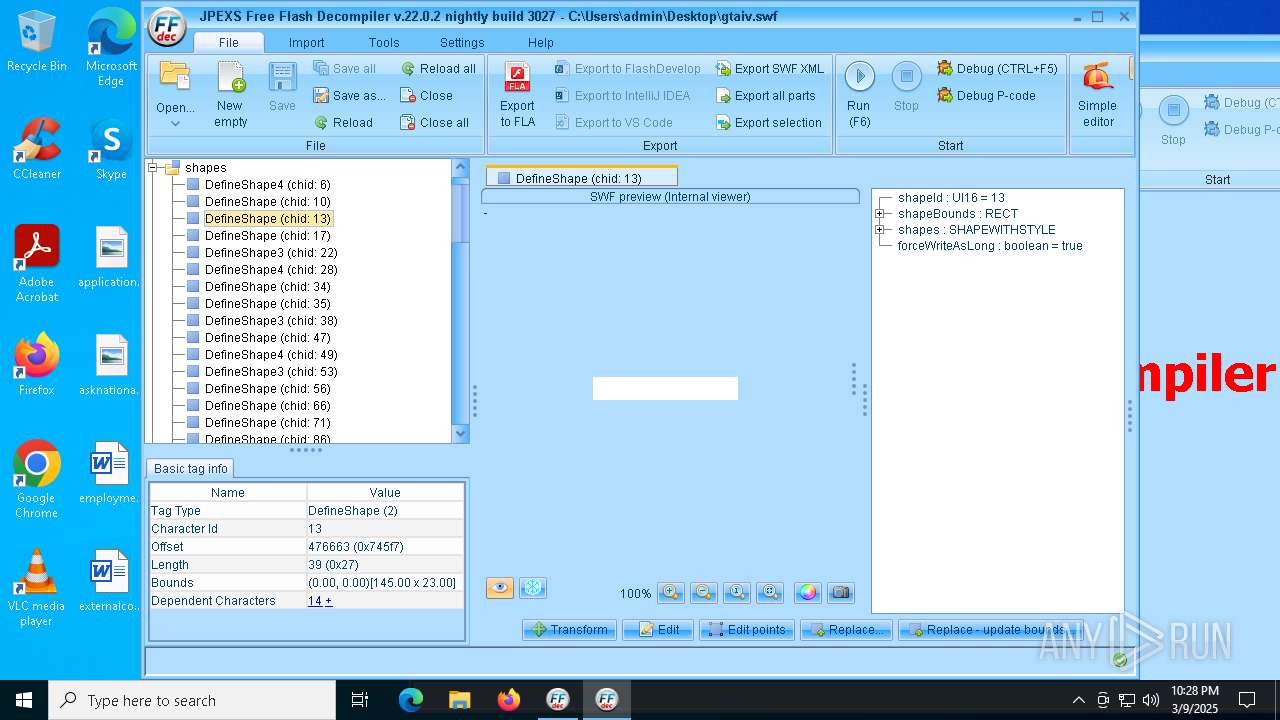1280x720 pixels.
Task: Click the Windows Start button
Action: pos(24,700)
